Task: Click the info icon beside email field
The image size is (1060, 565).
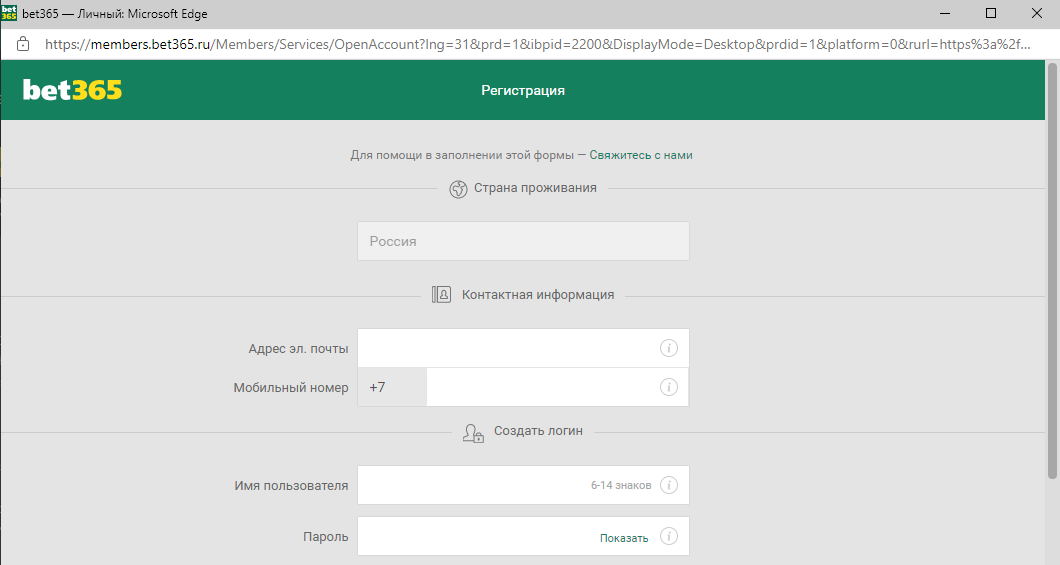Action: (669, 348)
